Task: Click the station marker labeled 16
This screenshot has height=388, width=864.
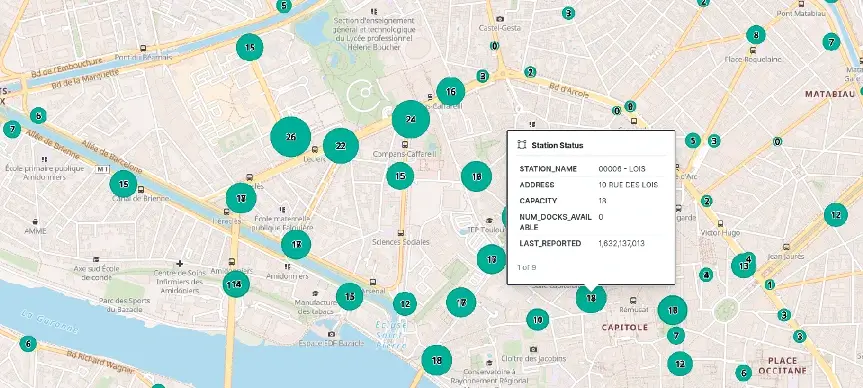Action: (x=451, y=91)
